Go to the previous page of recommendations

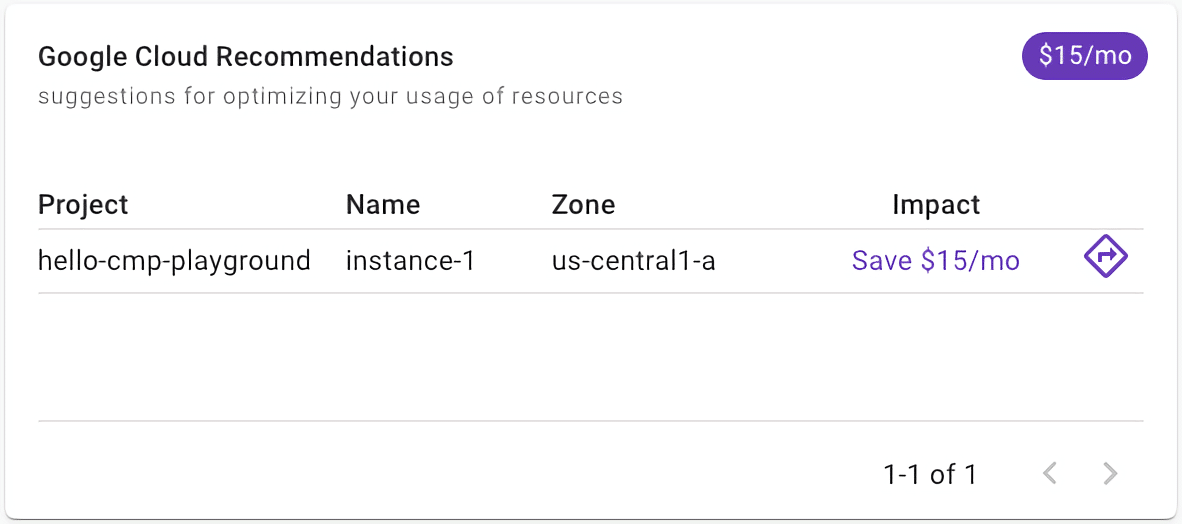[1049, 473]
